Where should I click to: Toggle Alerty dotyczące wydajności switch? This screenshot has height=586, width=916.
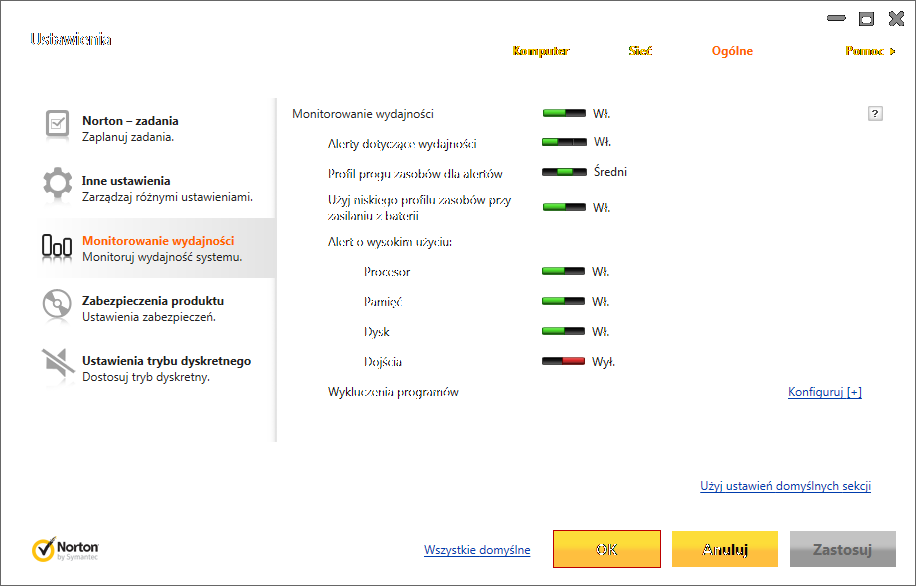tap(564, 142)
